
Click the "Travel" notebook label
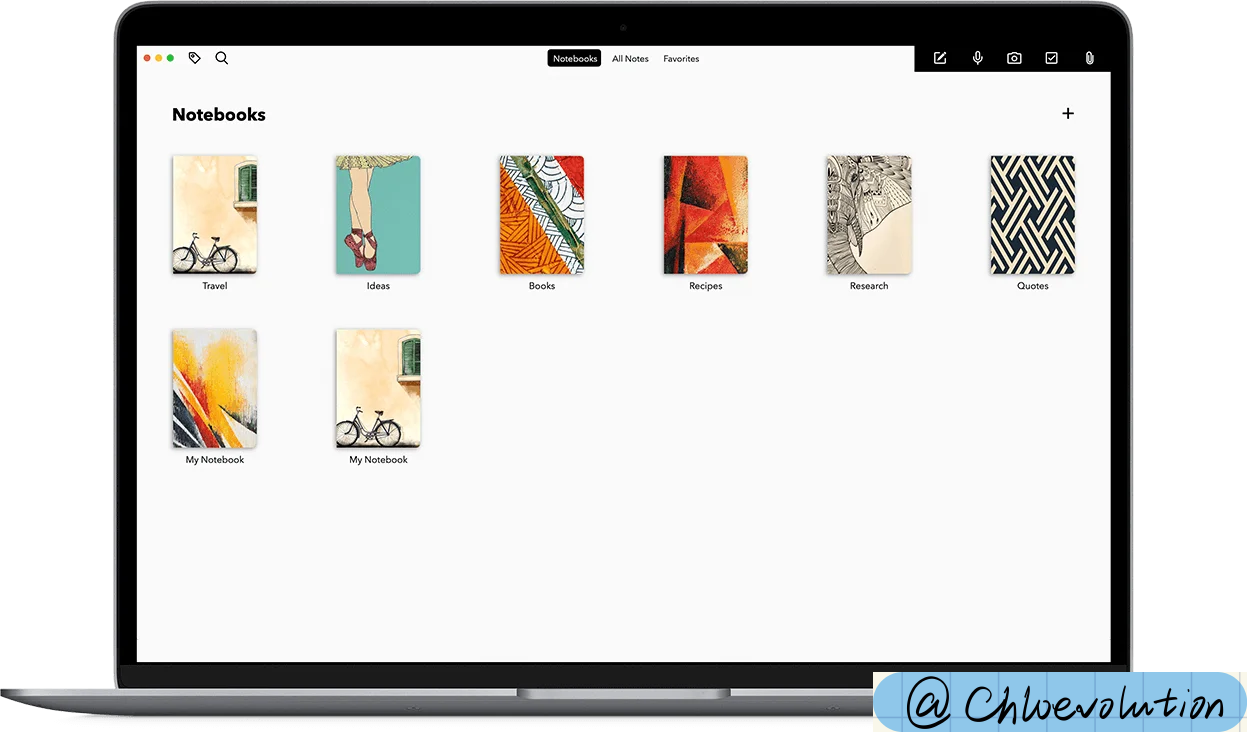215,286
